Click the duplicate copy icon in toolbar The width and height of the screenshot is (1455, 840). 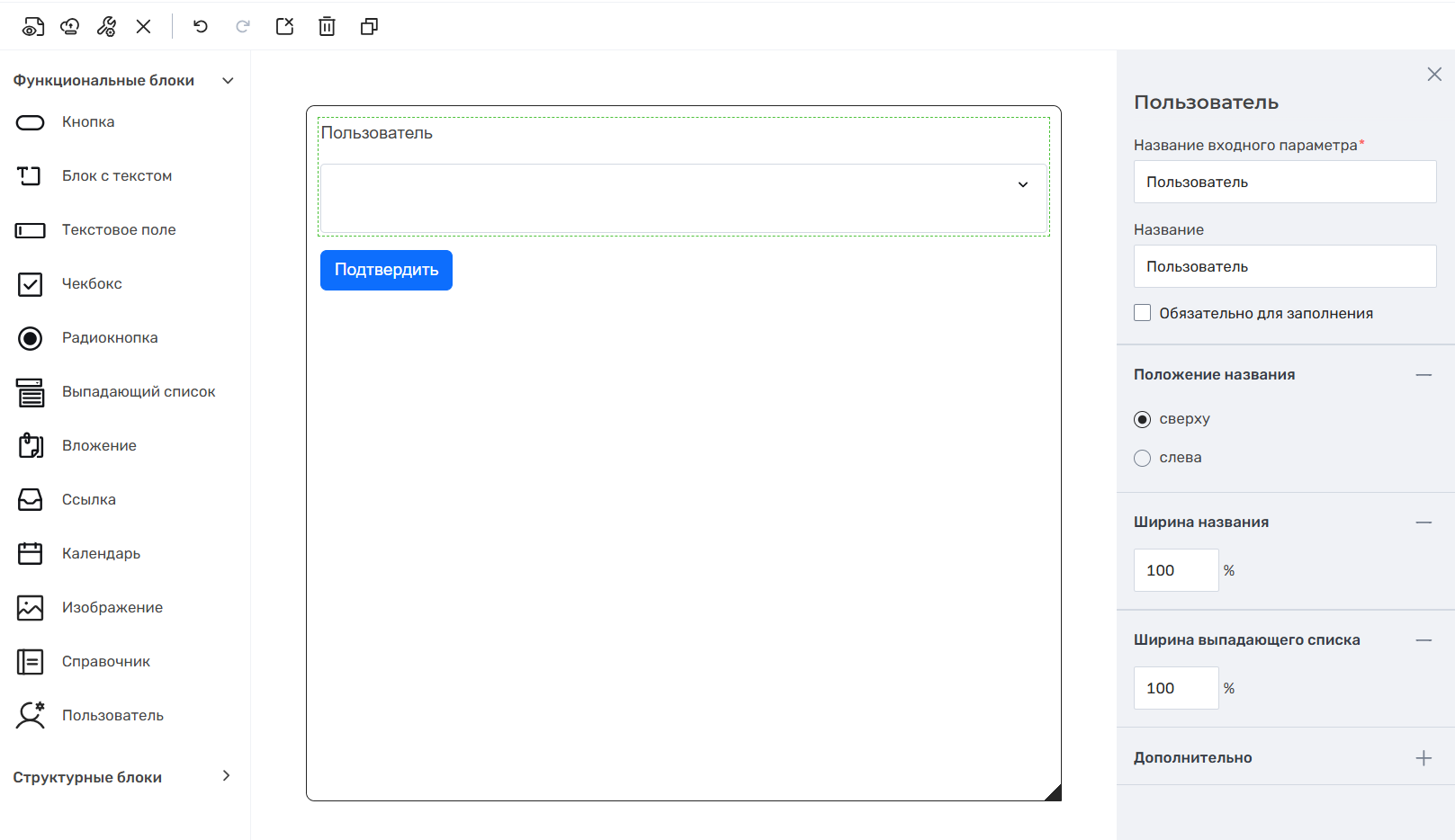tap(369, 27)
